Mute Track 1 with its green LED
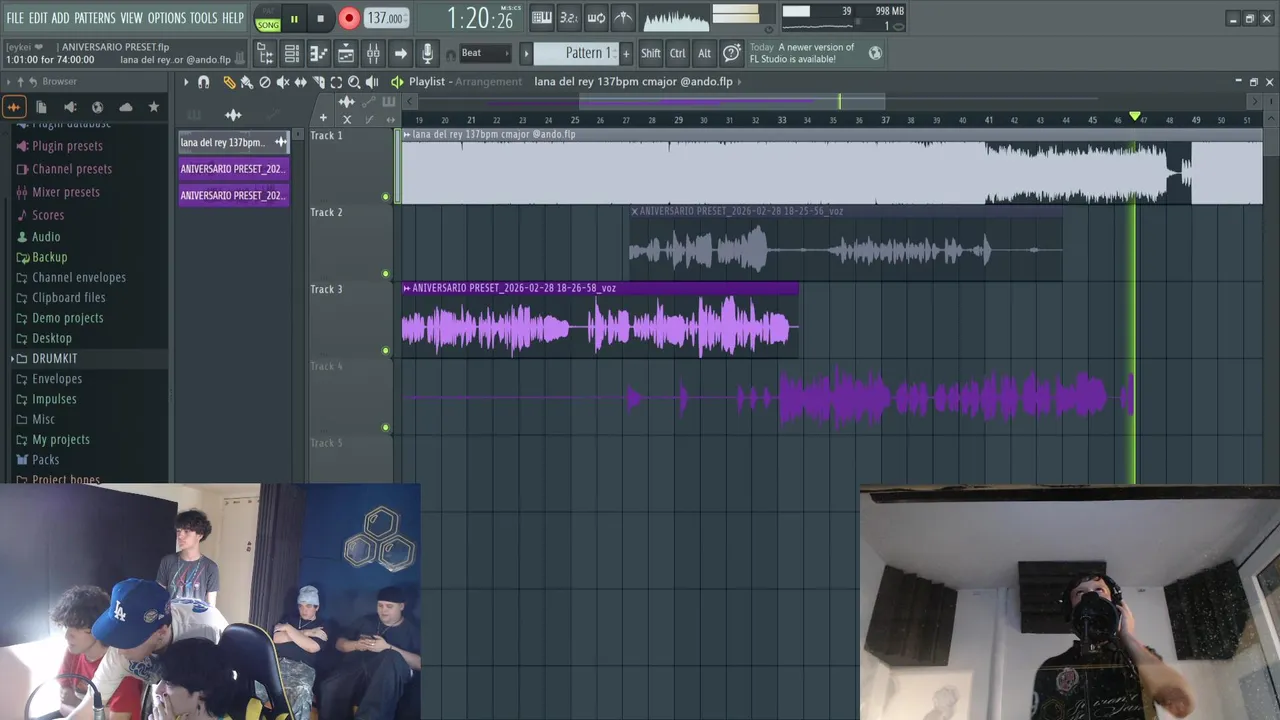The image size is (1280, 720). pyautogui.click(x=386, y=197)
